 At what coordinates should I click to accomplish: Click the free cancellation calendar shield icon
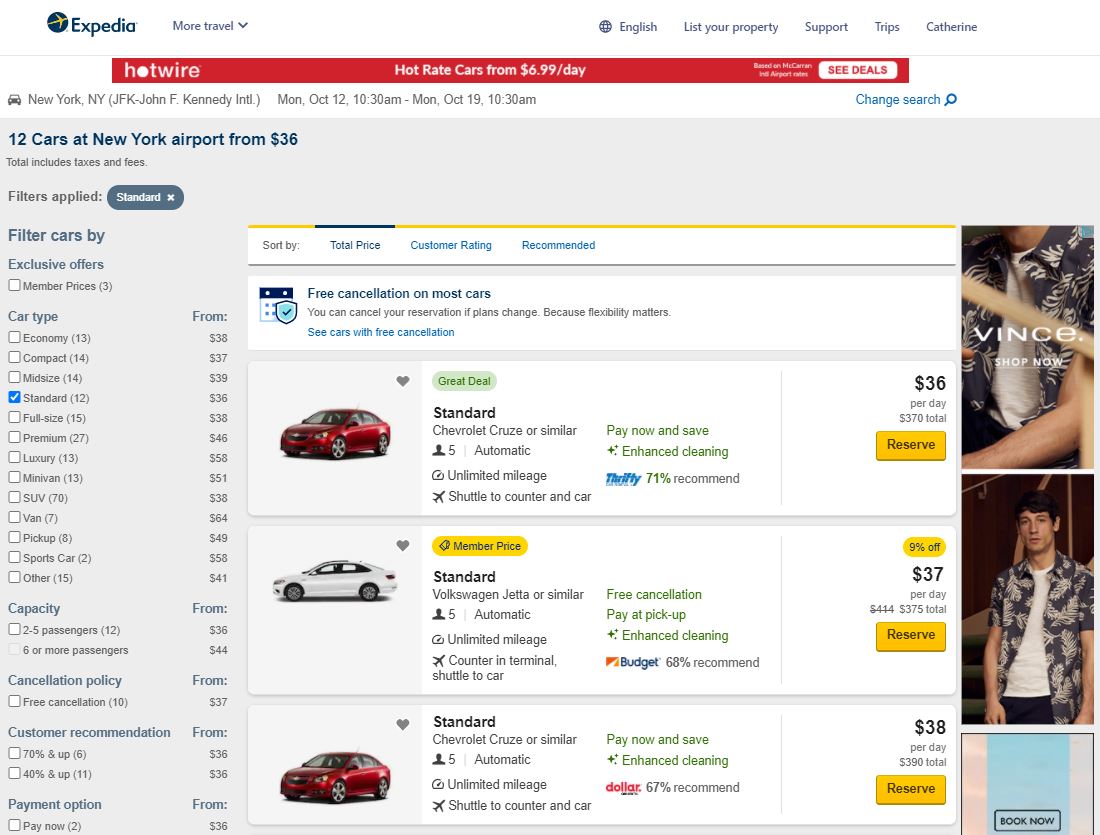278,305
